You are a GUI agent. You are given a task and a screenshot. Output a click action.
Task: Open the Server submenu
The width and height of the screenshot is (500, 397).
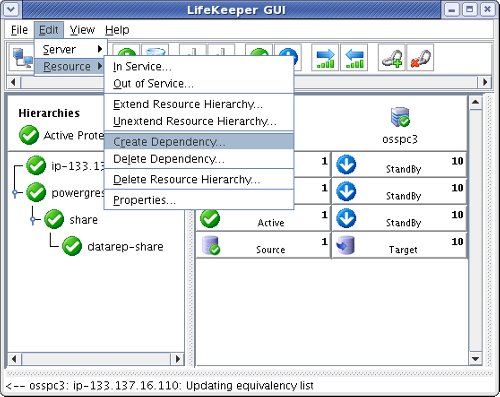[71, 49]
